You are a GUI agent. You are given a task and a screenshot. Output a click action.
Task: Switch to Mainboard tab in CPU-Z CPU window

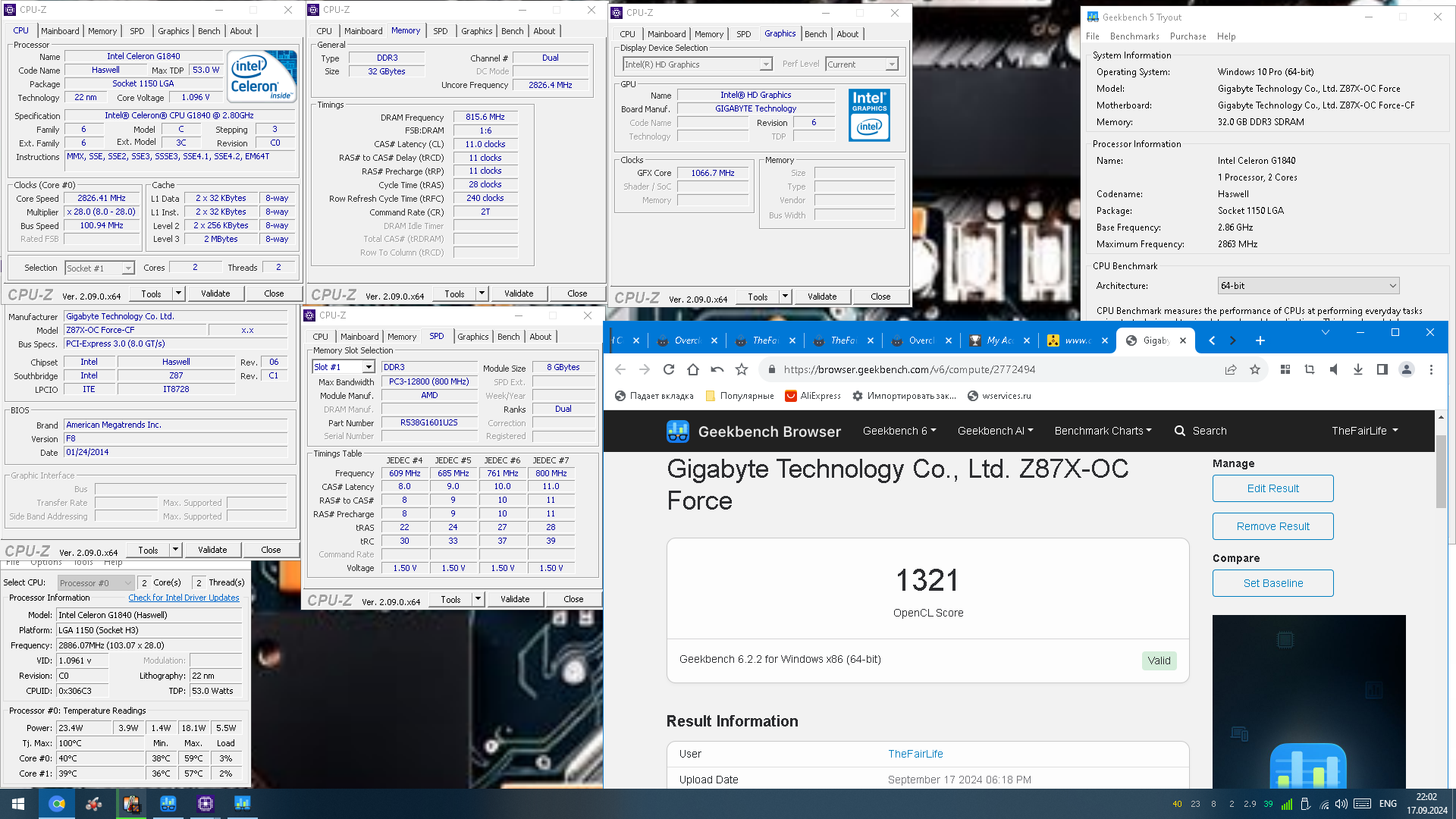60,31
